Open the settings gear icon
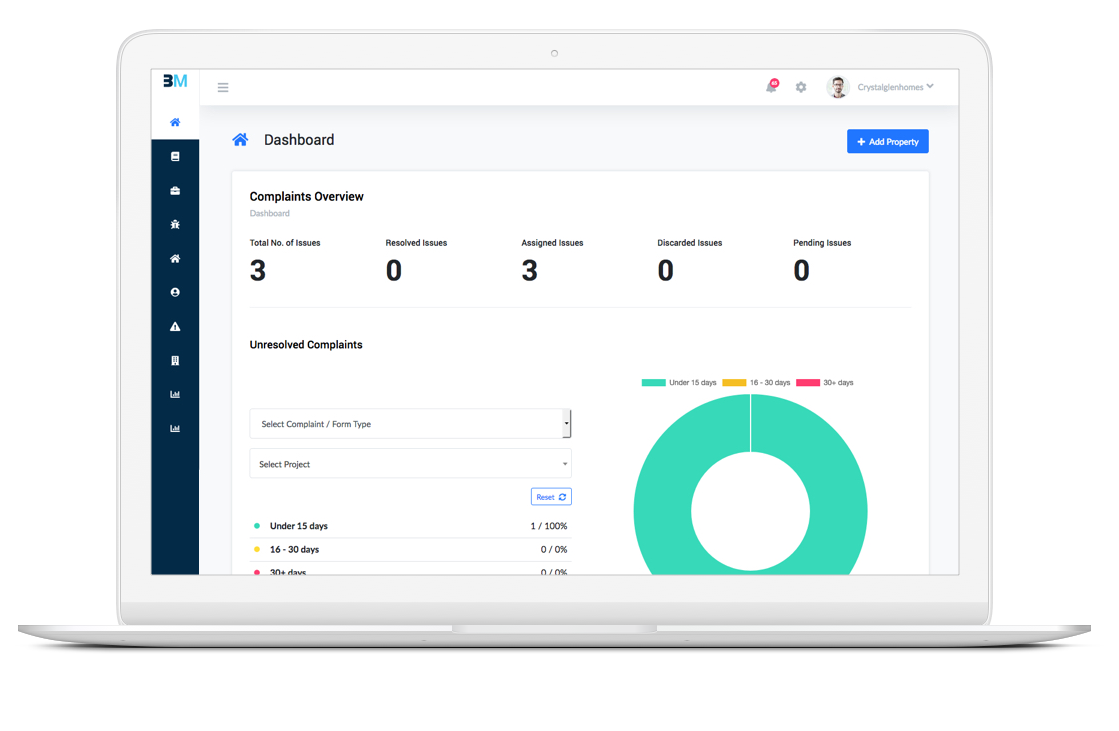The height and width of the screenshot is (731, 1119). (x=801, y=88)
